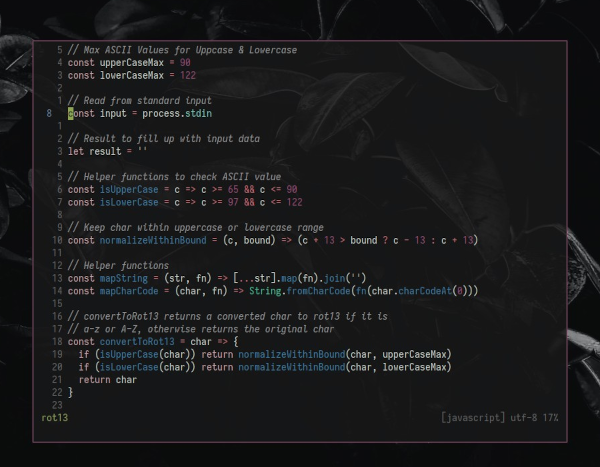
Task: Click 'convertToRot13' in its const declaration
Action: [137, 342]
